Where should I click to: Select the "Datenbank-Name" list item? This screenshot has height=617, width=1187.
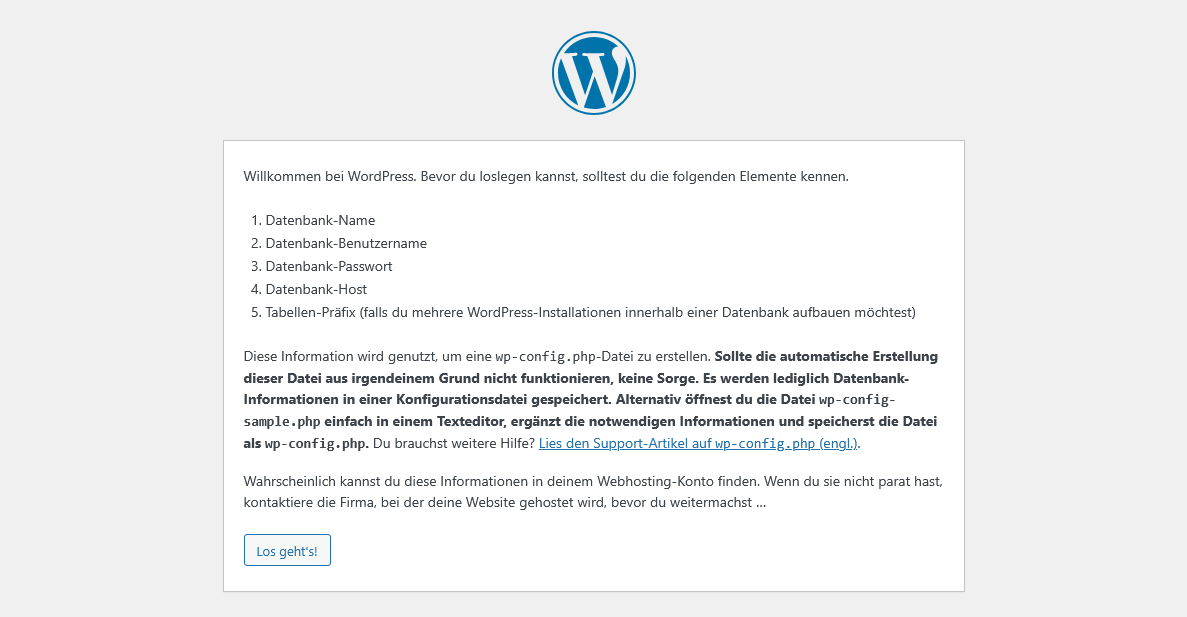[320, 220]
